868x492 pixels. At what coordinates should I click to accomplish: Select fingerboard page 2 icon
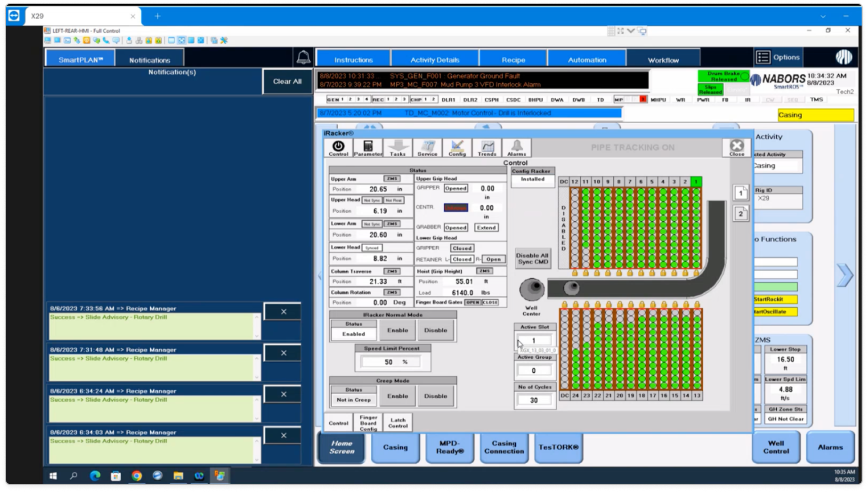point(741,214)
